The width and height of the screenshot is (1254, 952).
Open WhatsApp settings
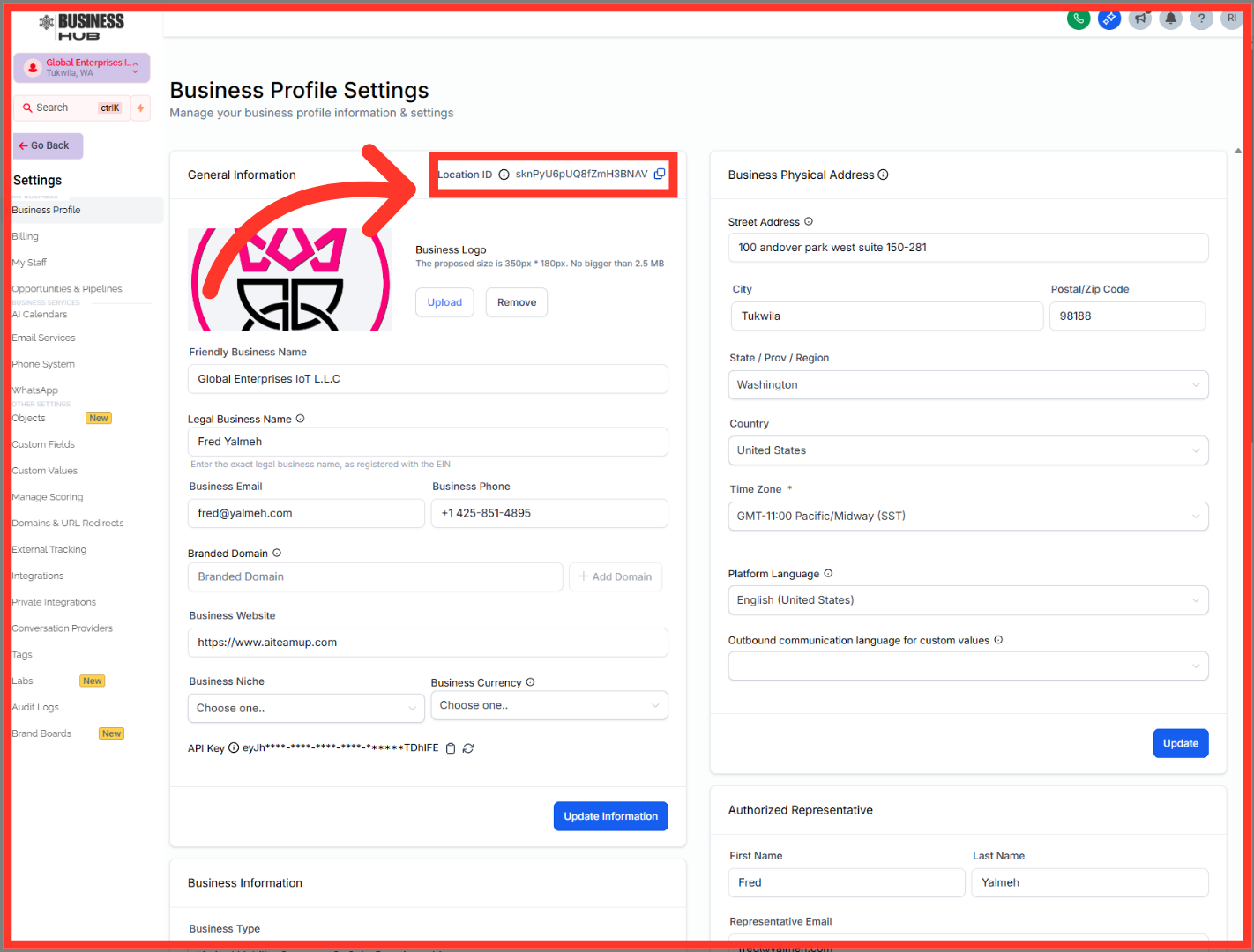click(x=35, y=390)
